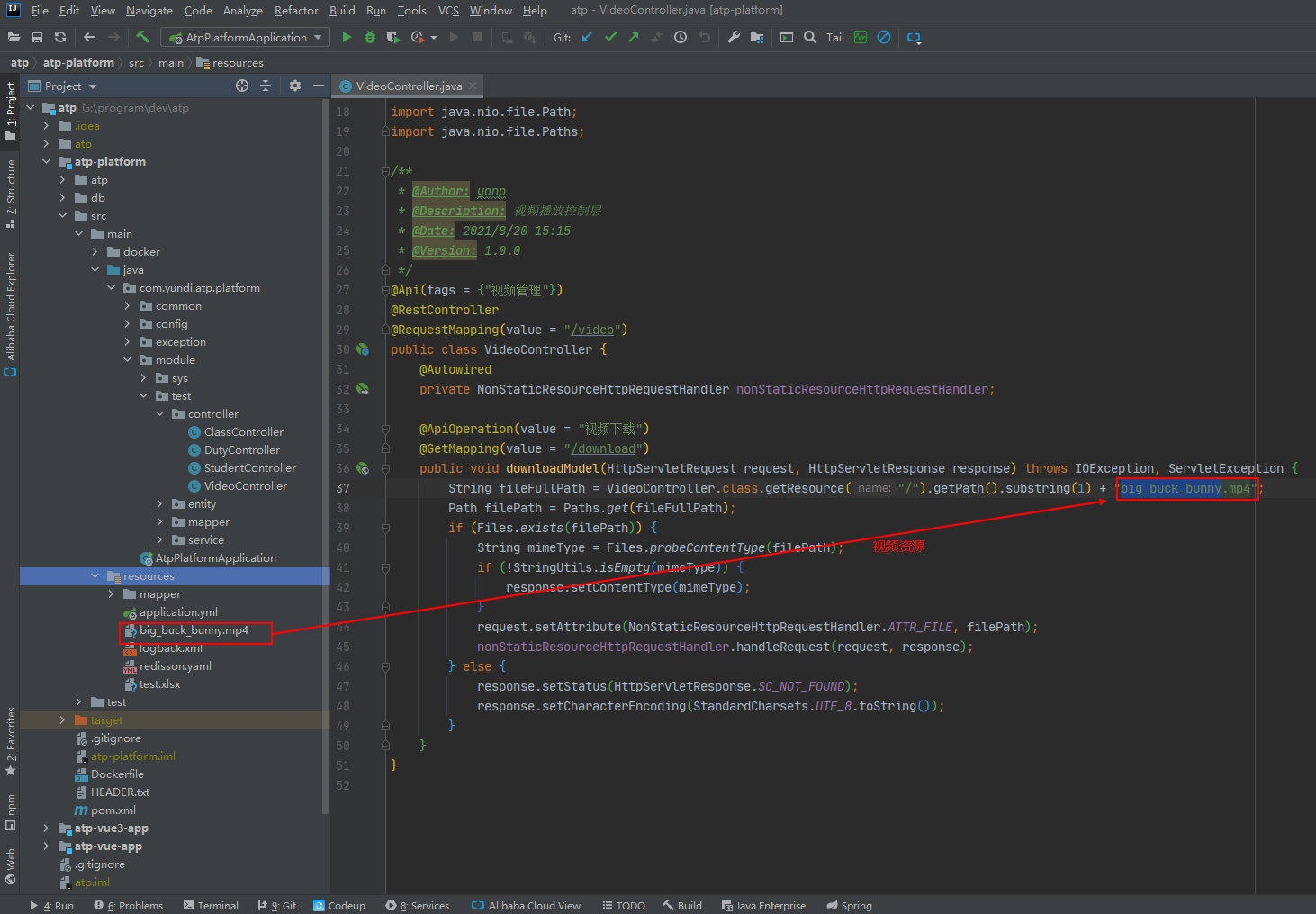Update project using the Git pull arrow
1316x914 pixels.
(587, 37)
